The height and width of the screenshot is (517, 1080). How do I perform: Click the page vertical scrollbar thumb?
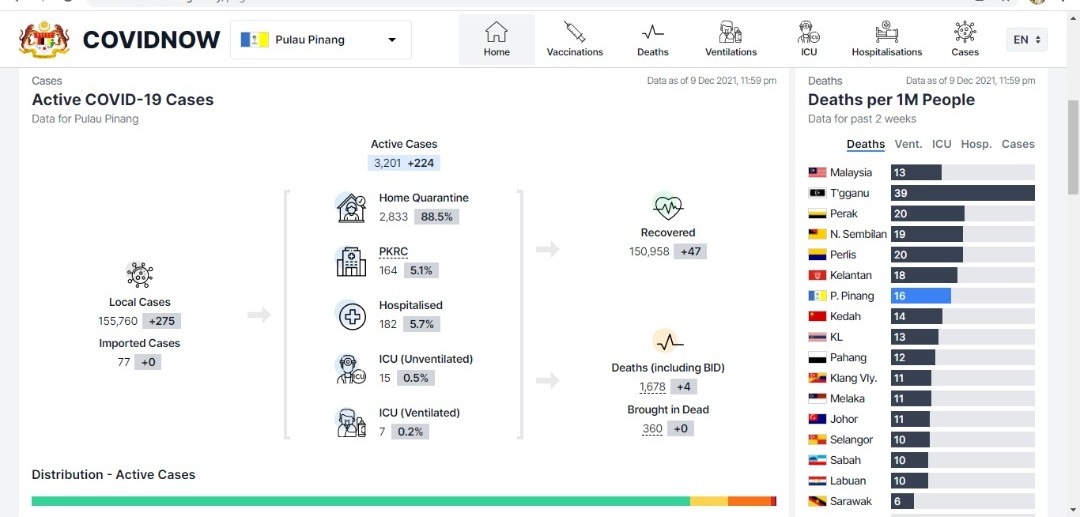1073,147
